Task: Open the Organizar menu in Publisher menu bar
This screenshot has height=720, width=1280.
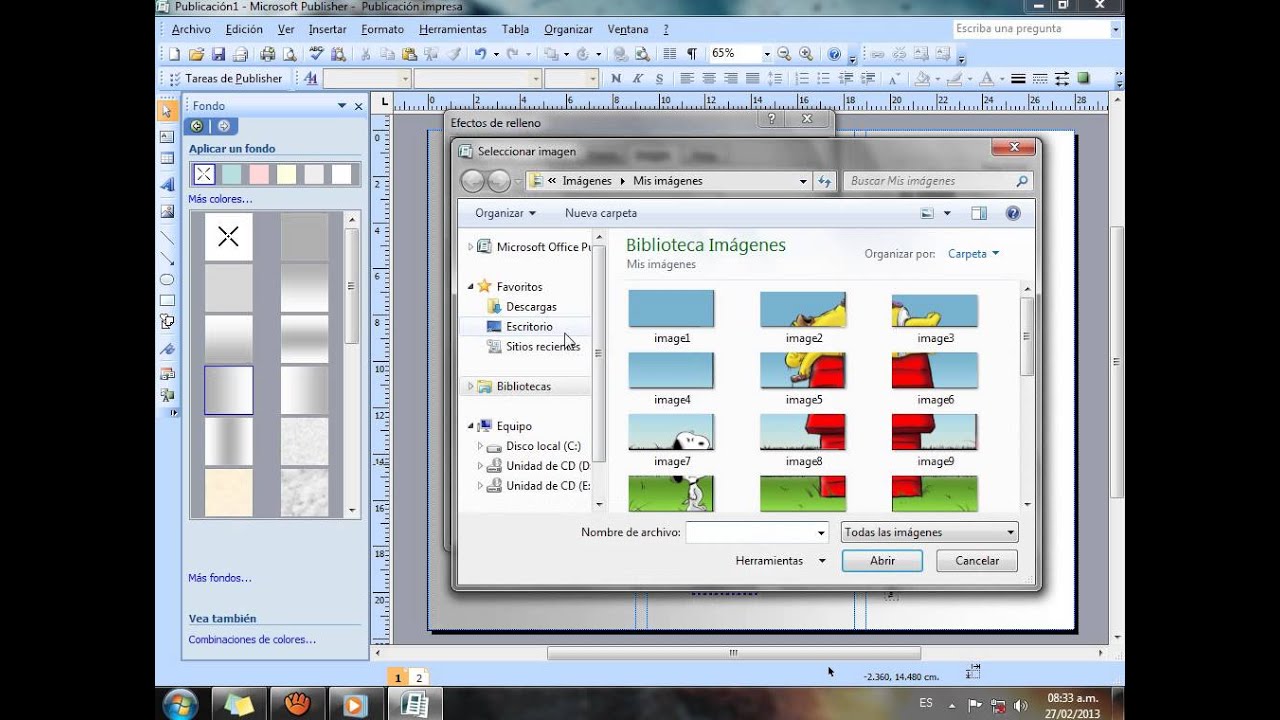Action: pos(569,30)
